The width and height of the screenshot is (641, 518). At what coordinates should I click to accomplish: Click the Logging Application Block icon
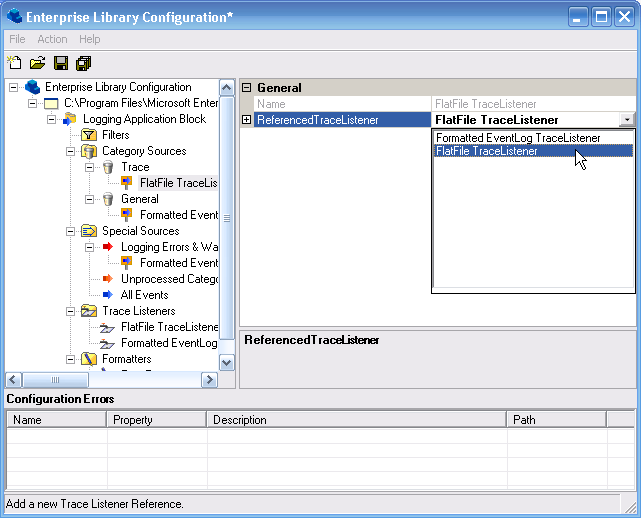[70, 119]
